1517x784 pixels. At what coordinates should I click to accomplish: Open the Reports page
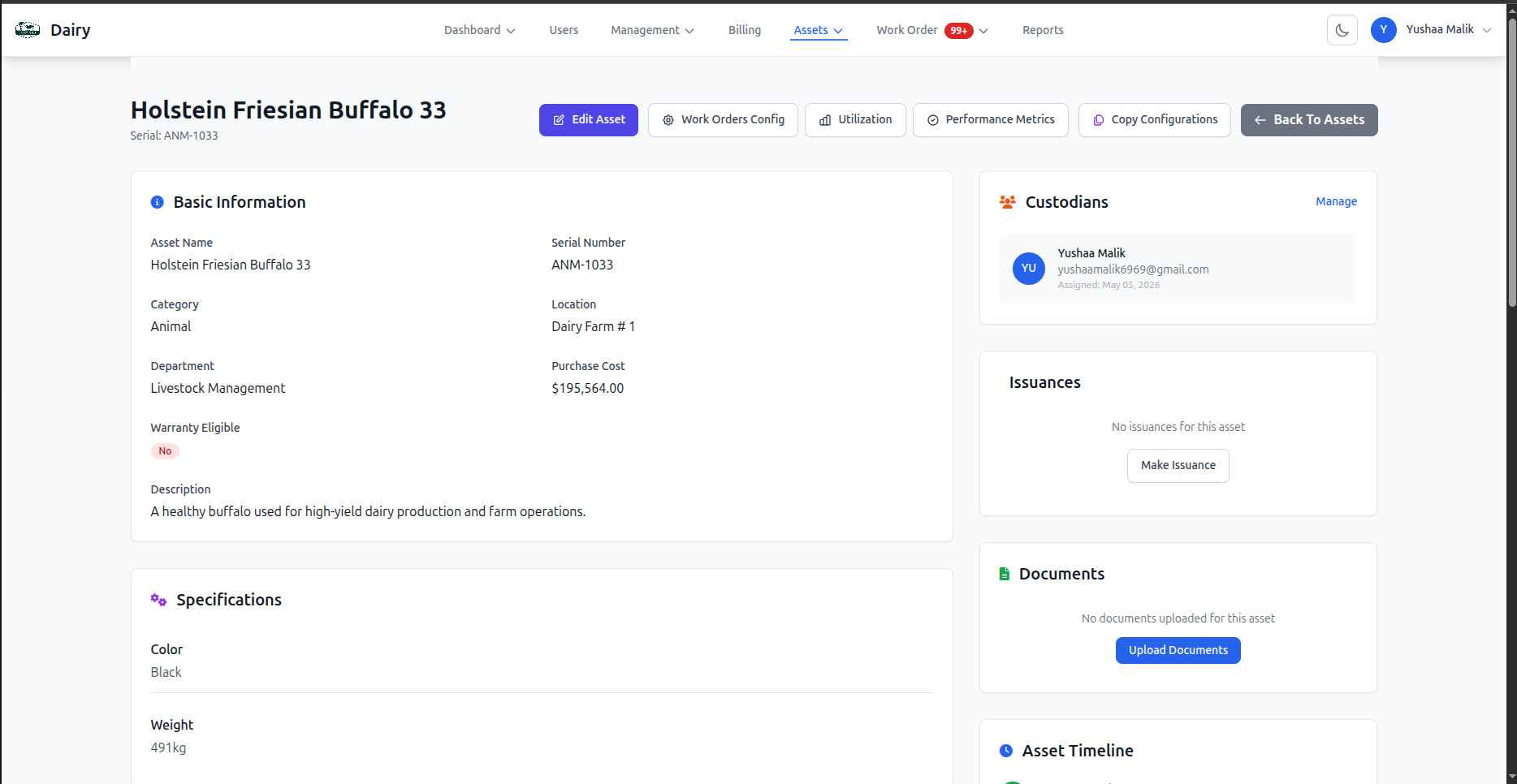1043,30
